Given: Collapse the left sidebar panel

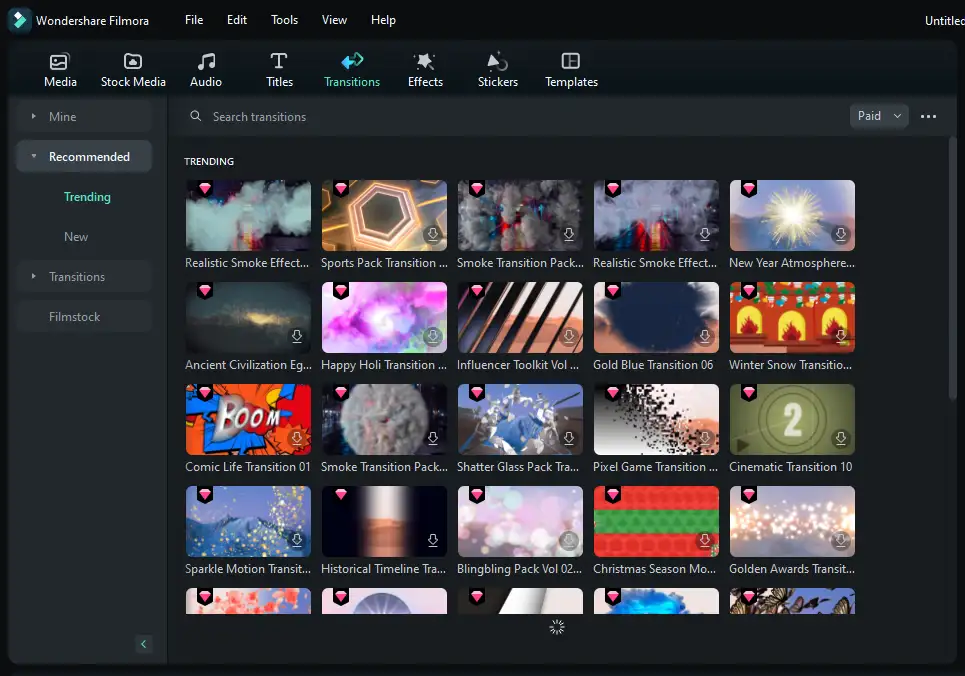Looking at the screenshot, I should [144, 644].
